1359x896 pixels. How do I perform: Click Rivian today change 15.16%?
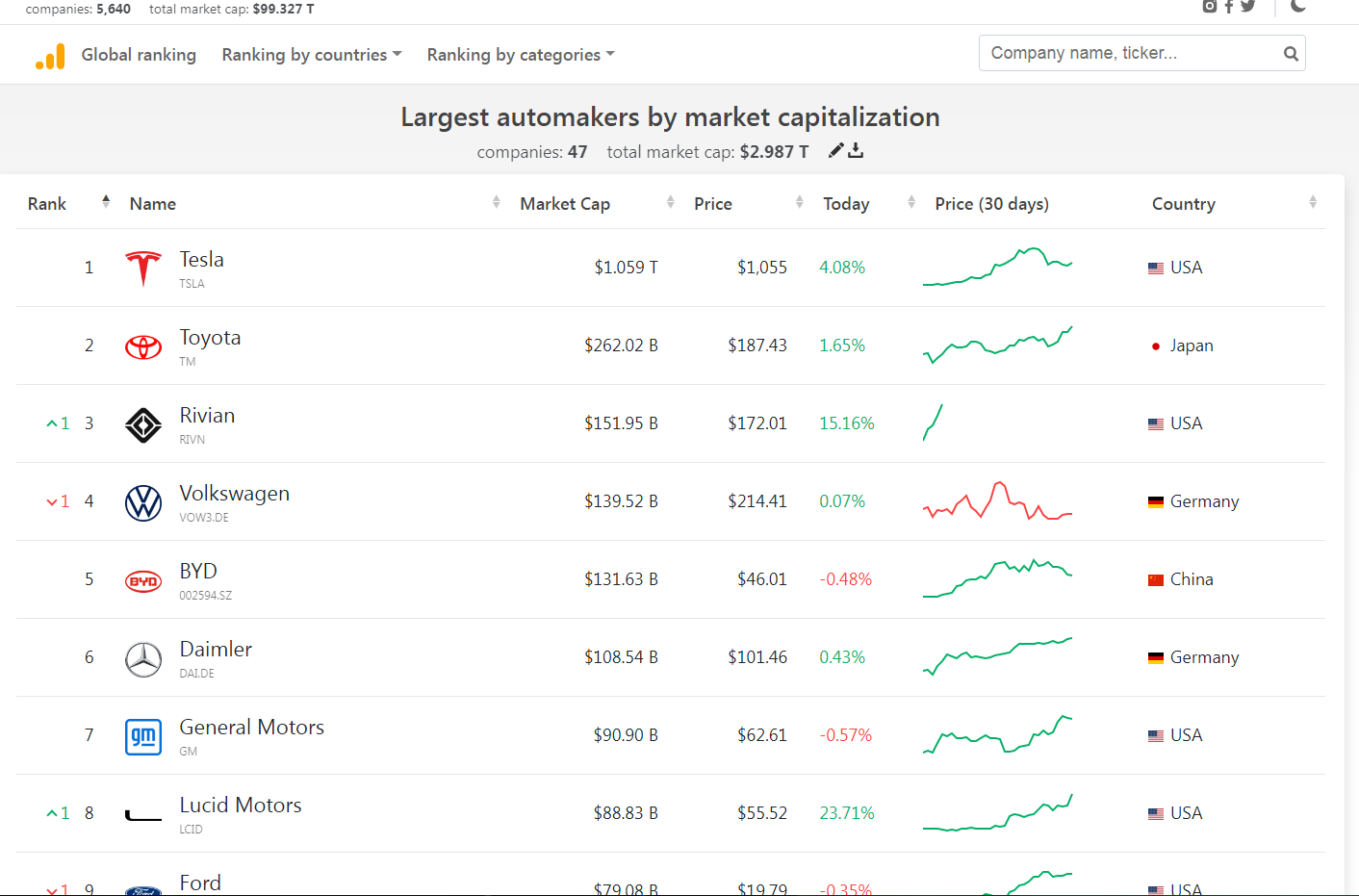[x=847, y=423]
